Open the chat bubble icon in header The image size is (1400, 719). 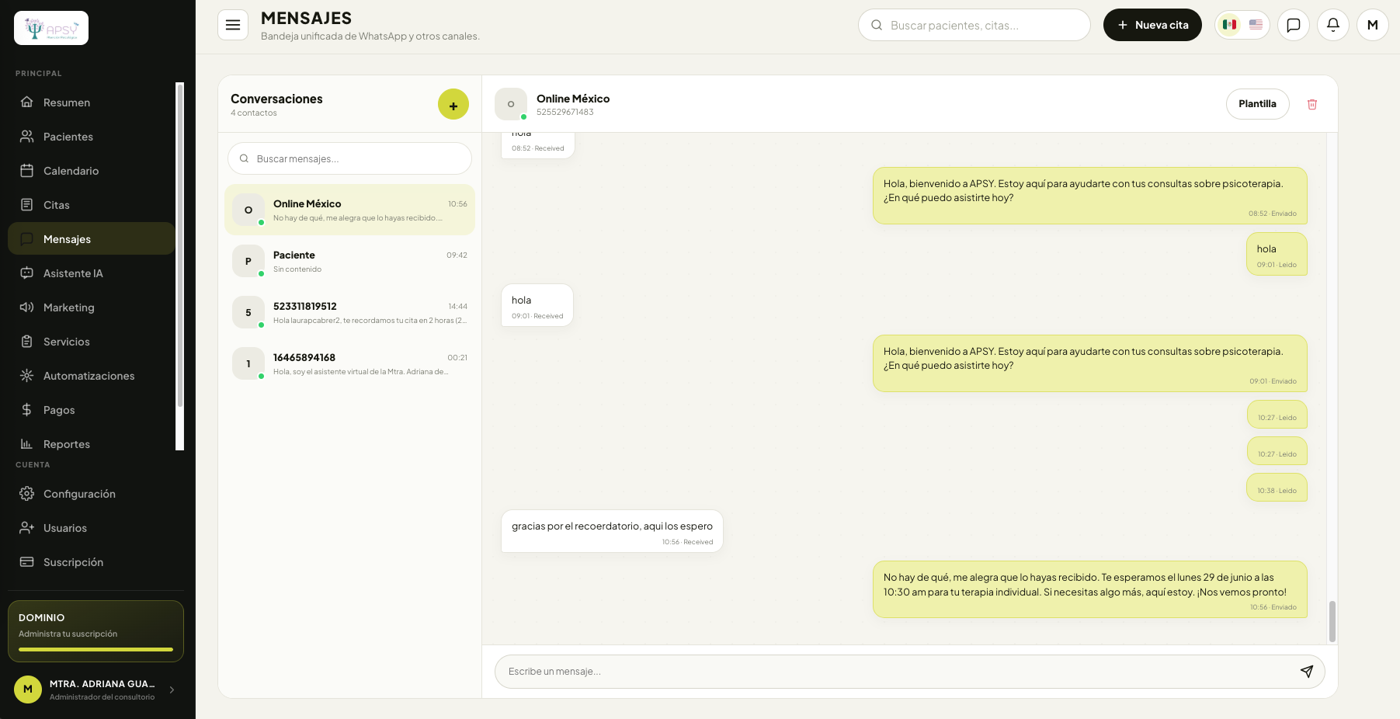point(1293,25)
